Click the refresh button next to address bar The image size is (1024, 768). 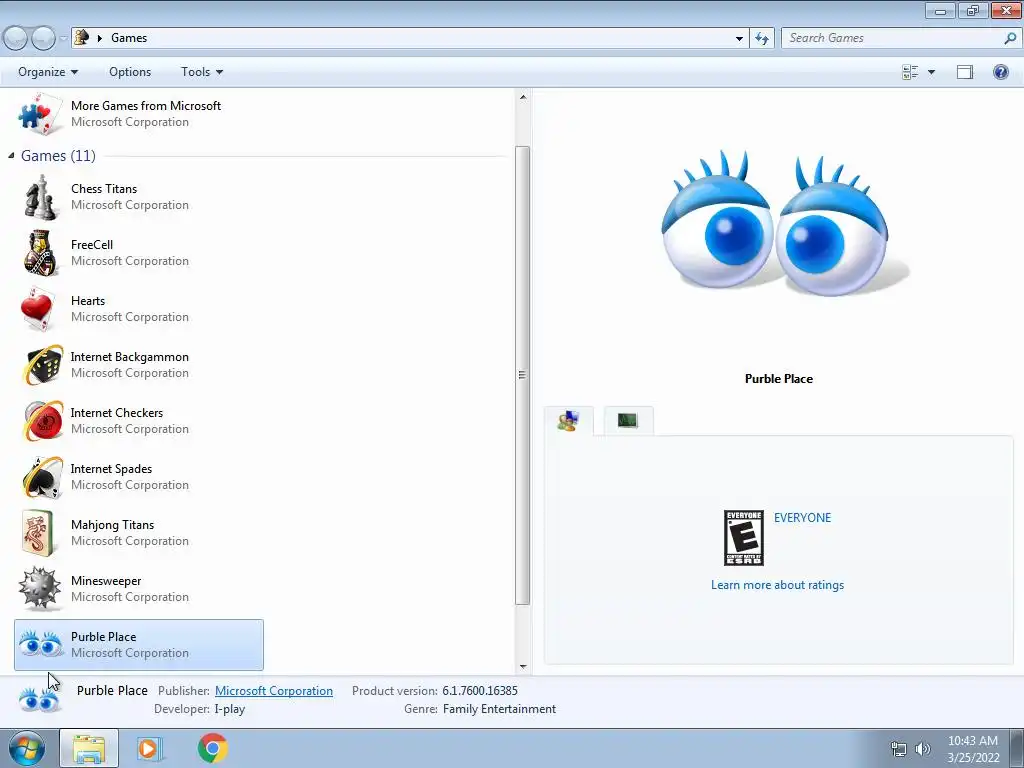pos(761,38)
